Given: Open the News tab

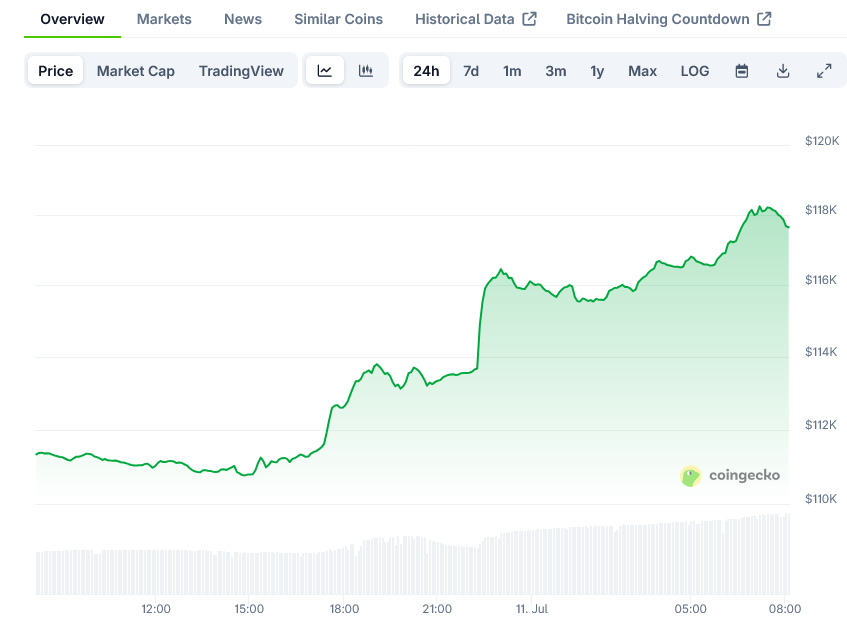Looking at the screenshot, I should click(x=243, y=19).
